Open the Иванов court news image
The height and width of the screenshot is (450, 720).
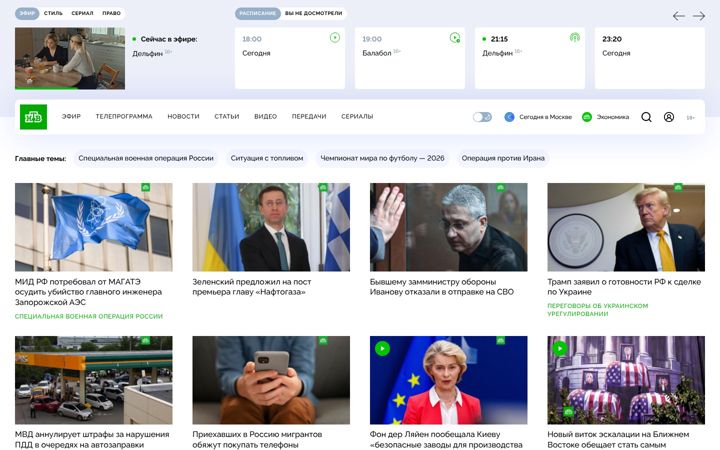[x=449, y=227]
